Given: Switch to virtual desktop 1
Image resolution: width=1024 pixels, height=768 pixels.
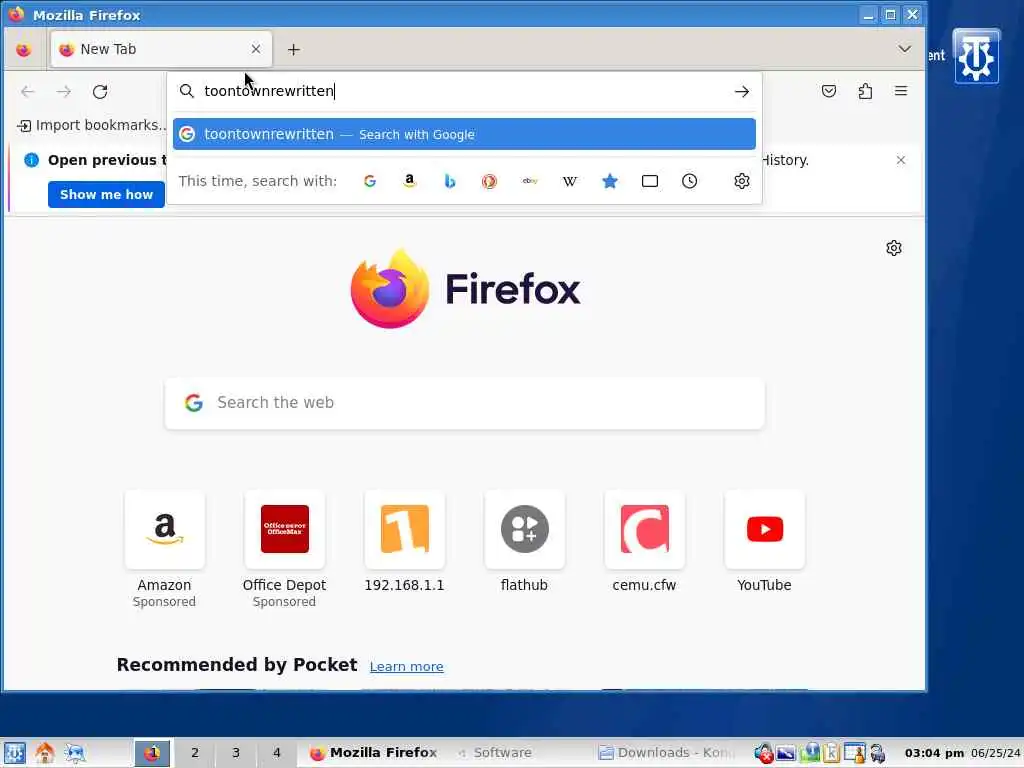Looking at the screenshot, I should point(152,753).
